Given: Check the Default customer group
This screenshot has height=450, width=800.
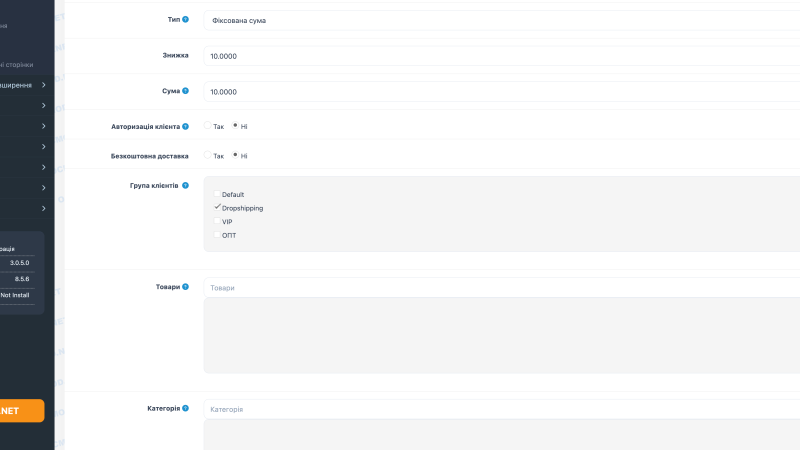Looking at the screenshot, I should click(x=217, y=194).
